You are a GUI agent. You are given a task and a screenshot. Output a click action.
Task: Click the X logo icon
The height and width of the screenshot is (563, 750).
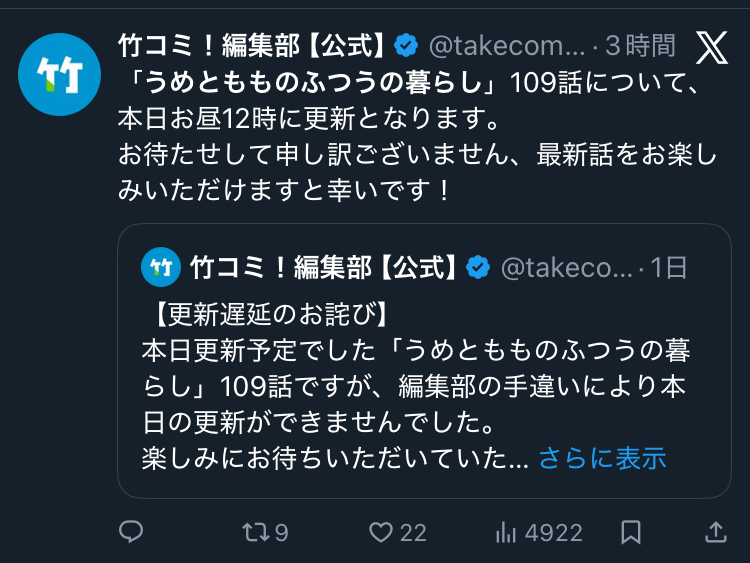[711, 47]
